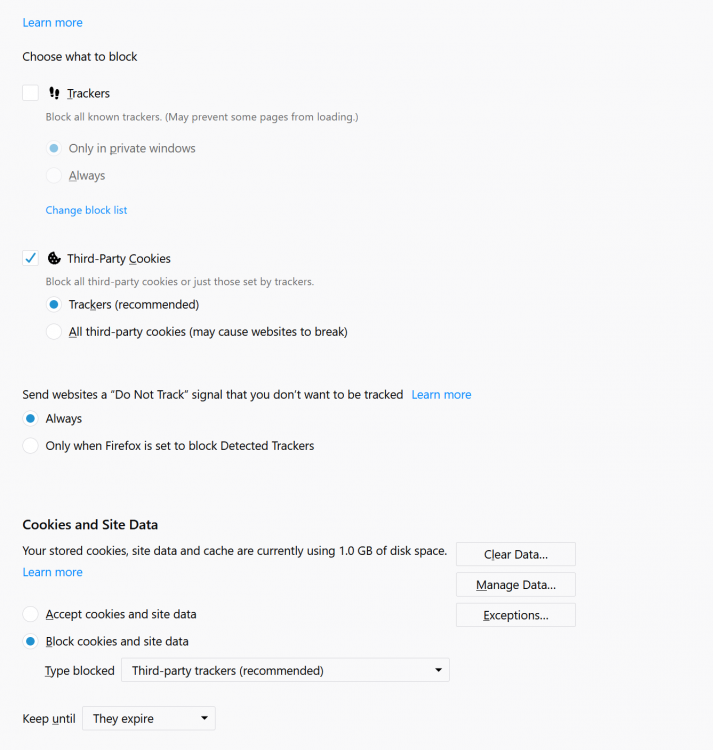Screen dimensions: 713x750
Task: Open the Manage Data dialog
Action: [x=515, y=584]
